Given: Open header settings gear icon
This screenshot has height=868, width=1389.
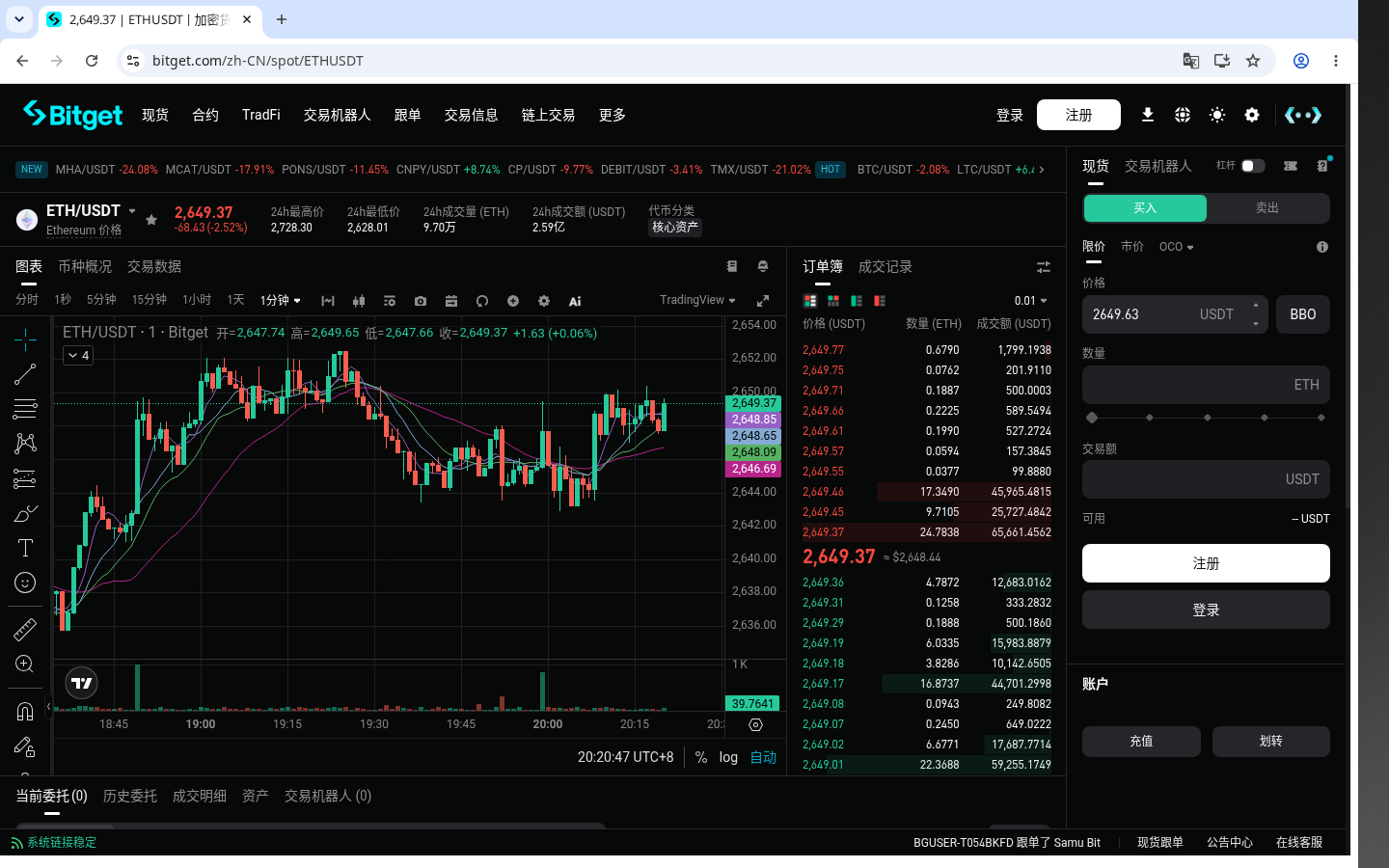Looking at the screenshot, I should click(1252, 115).
